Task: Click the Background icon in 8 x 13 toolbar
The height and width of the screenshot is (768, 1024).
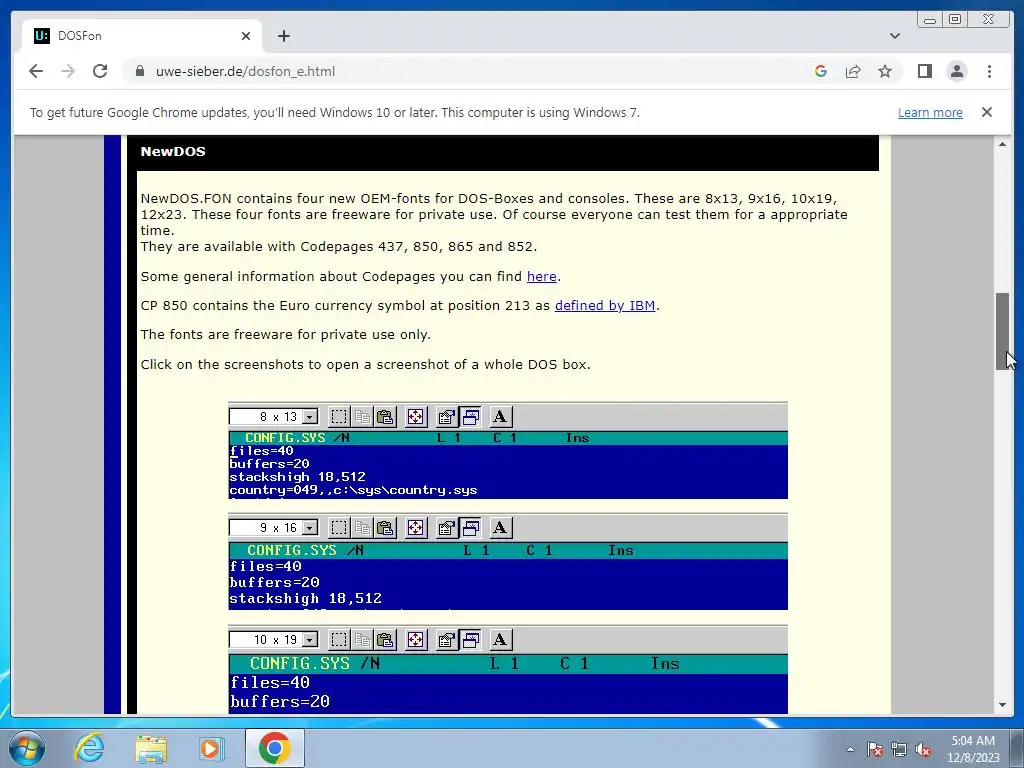Action: pyautogui.click(x=470, y=417)
